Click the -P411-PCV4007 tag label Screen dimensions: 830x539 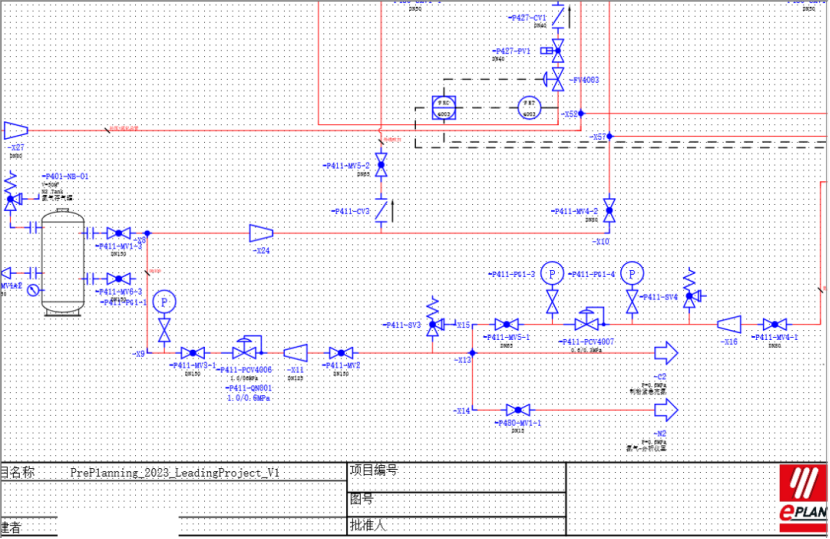click(x=587, y=342)
